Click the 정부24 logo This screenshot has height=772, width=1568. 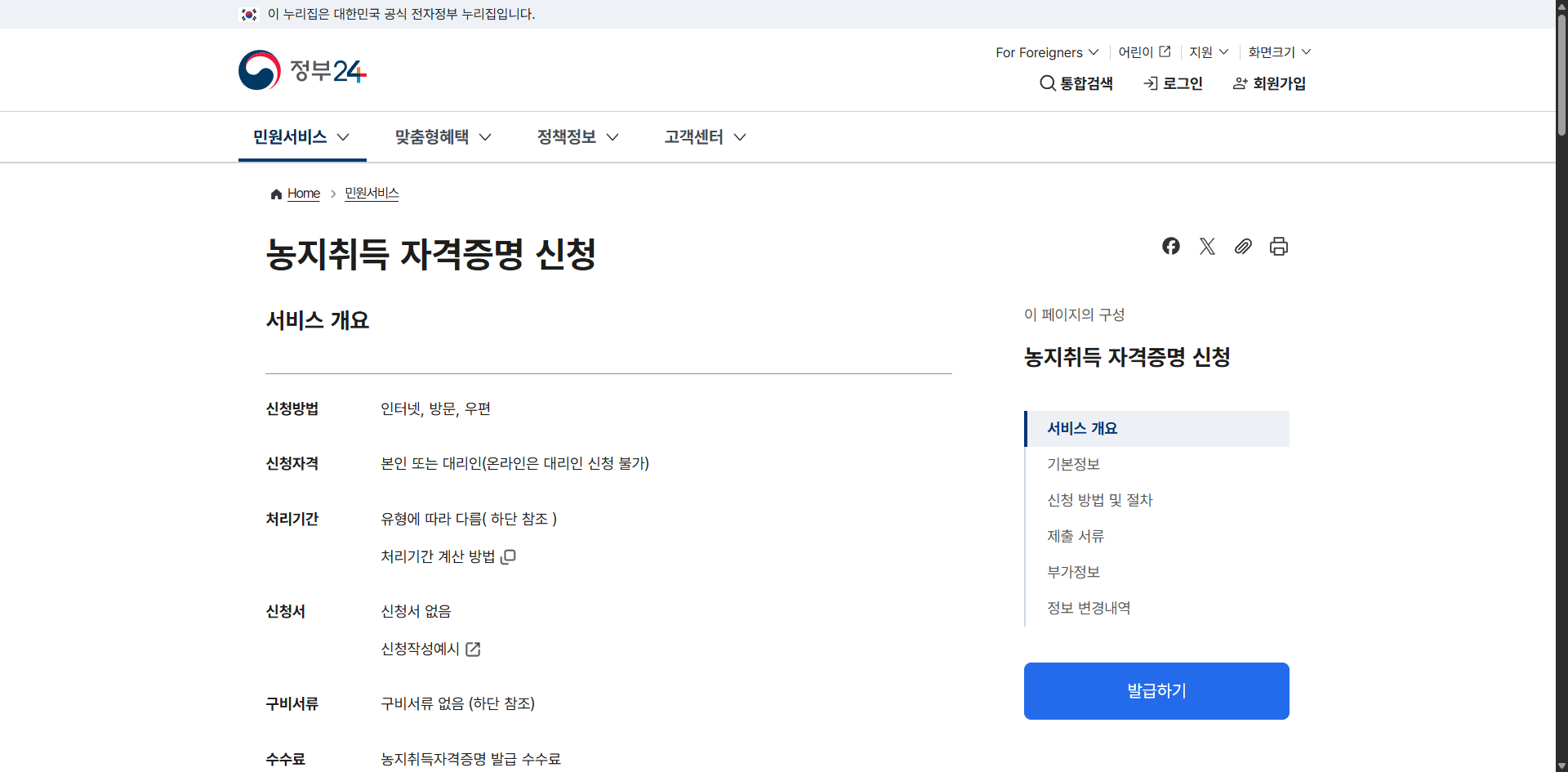[301, 69]
